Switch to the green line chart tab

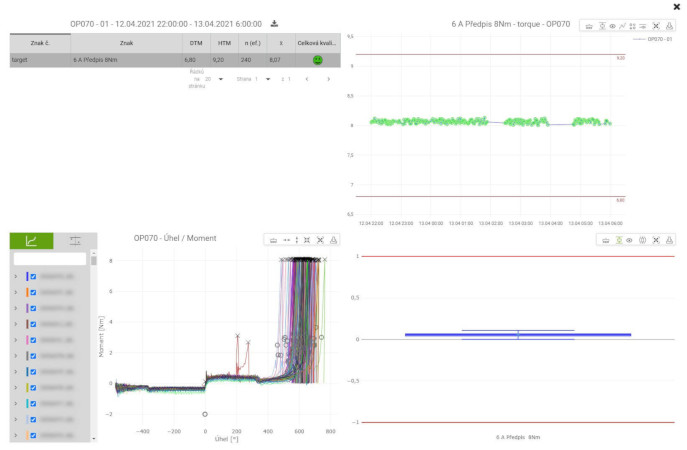[31, 240]
